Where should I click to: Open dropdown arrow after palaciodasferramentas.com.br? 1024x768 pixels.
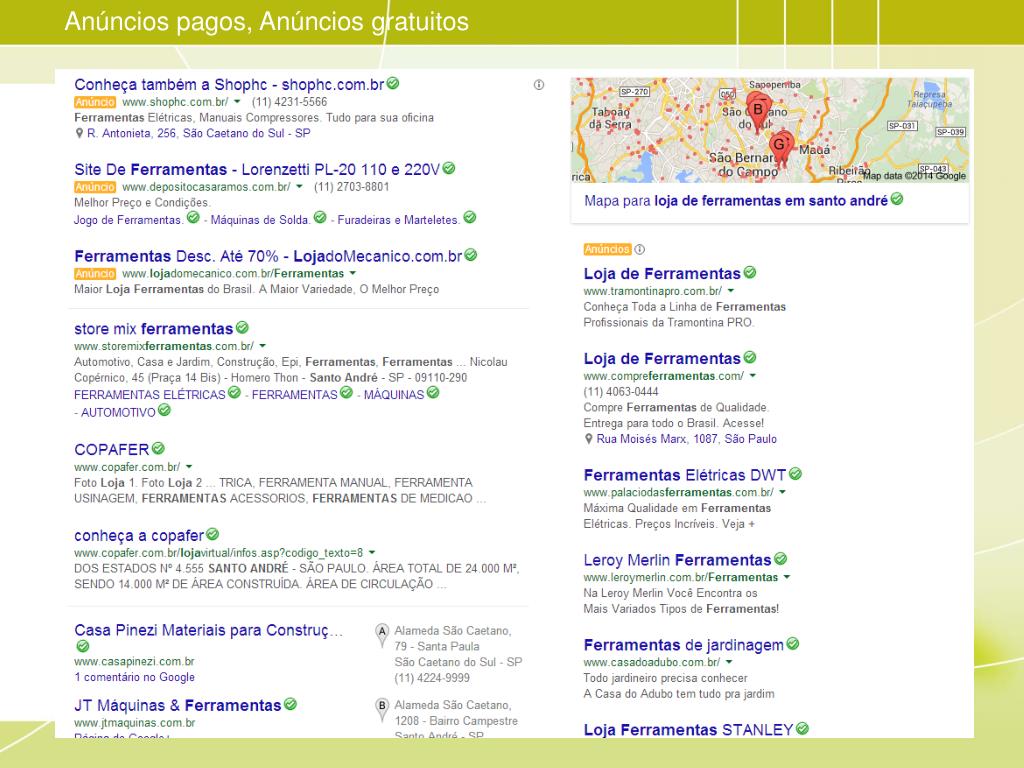click(x=782, y=492)
